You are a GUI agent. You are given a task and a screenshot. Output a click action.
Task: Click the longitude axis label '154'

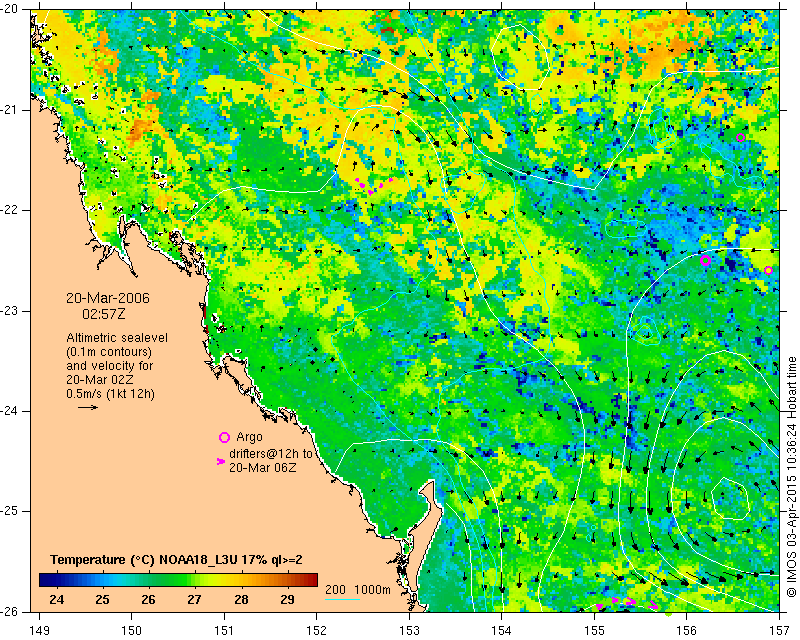pyautogui.click(x=502, y=630)
